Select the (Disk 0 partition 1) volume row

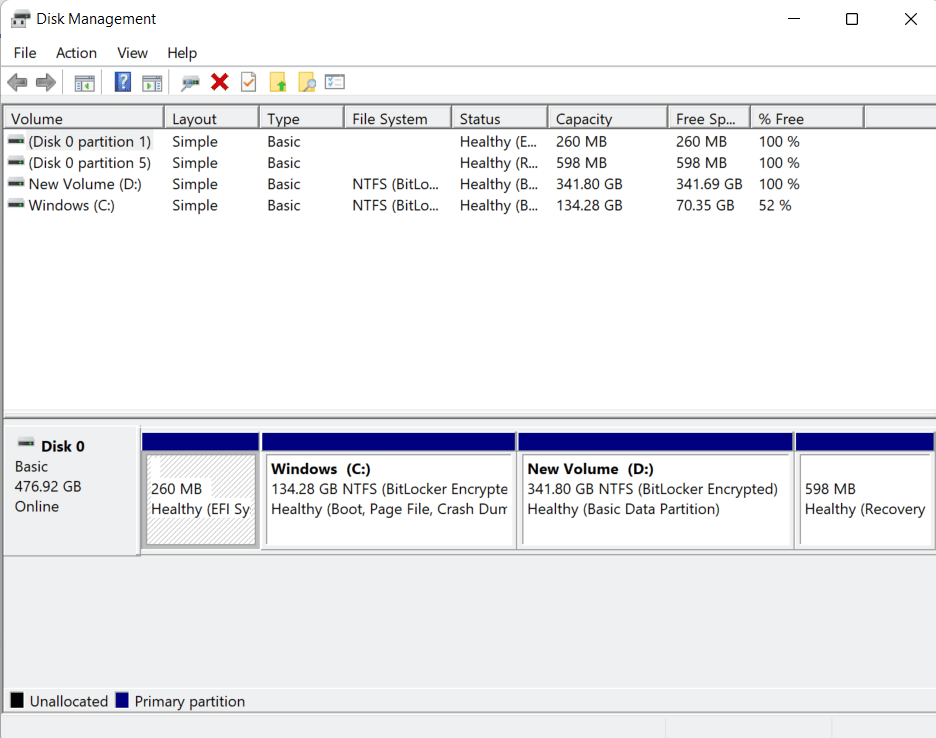(x=90, y=142)
